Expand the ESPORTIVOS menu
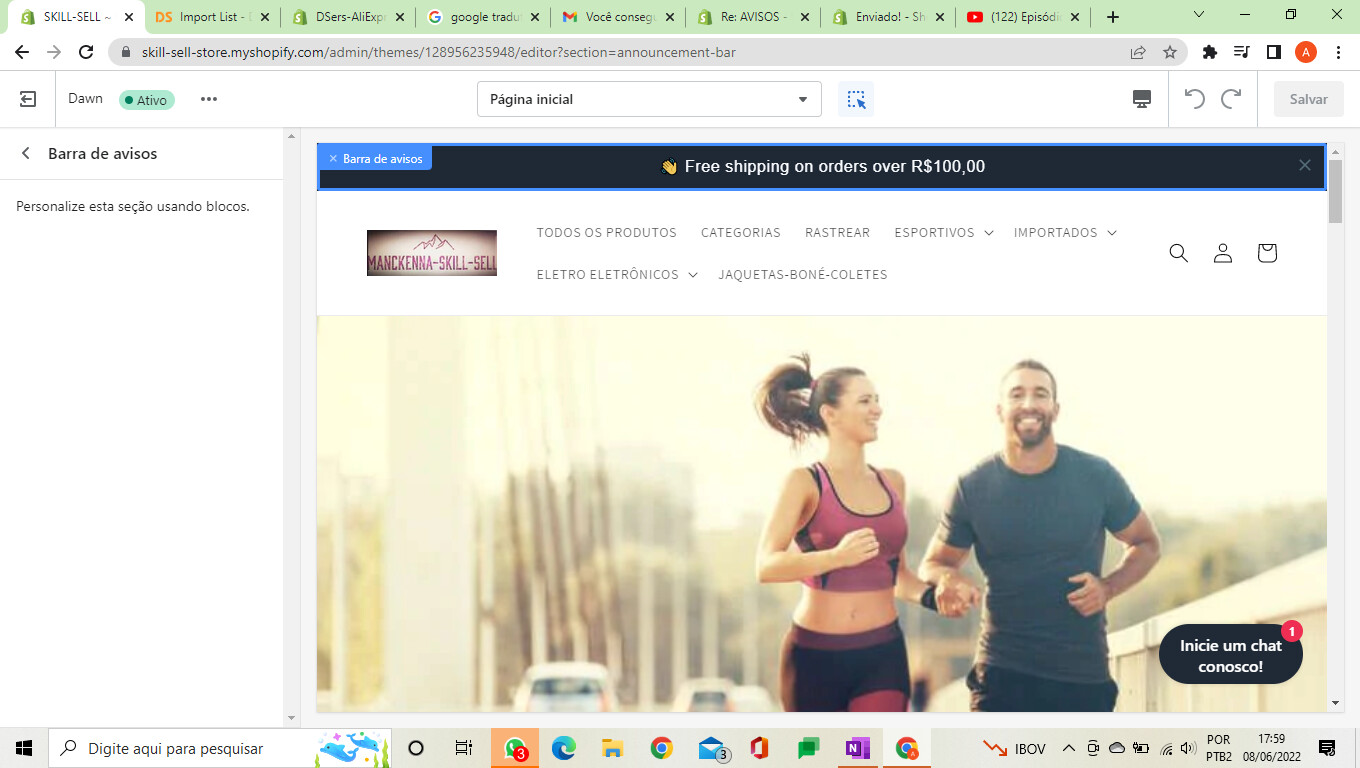Screen dimensions: 1360x768 [944, 232]
